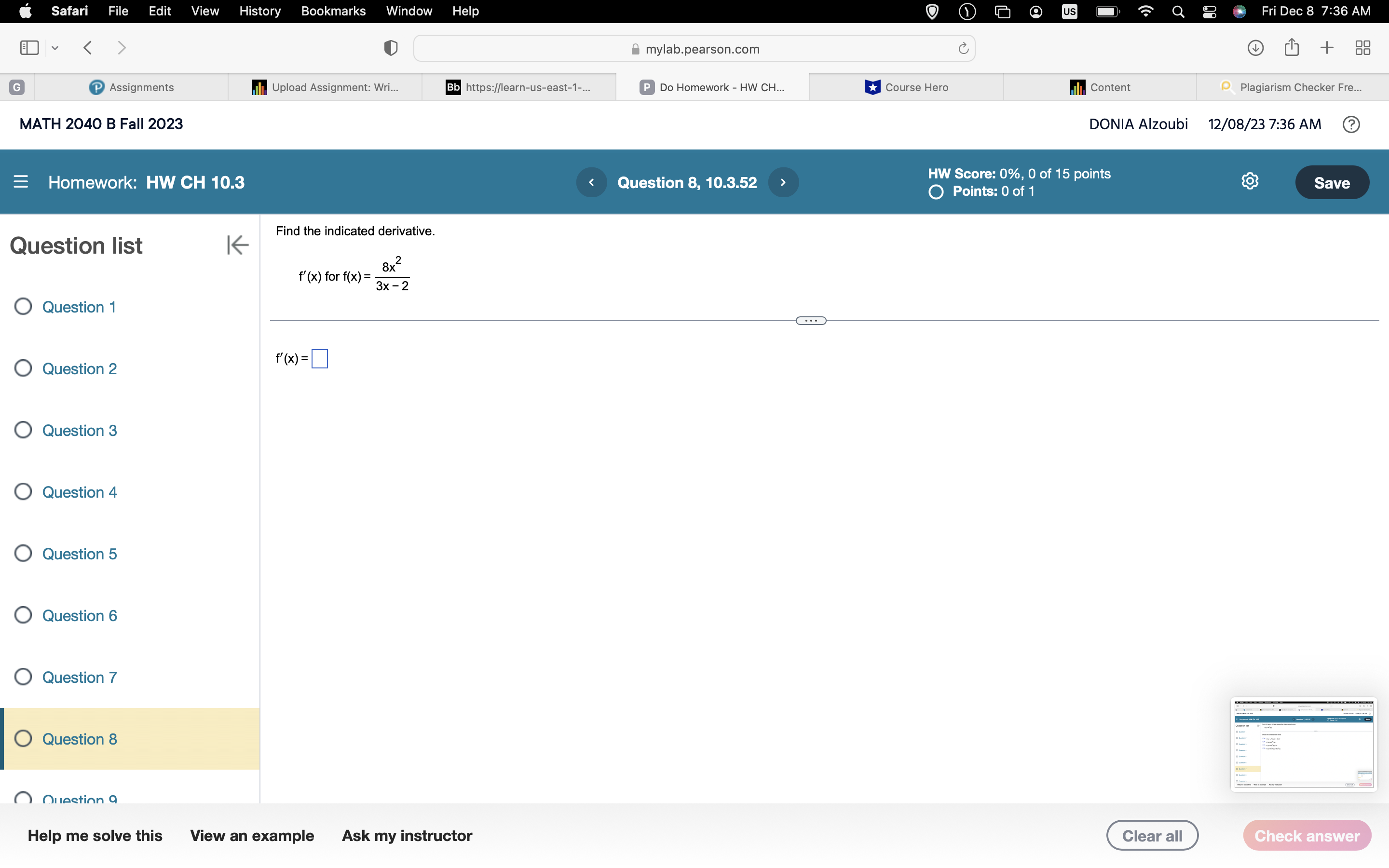Viewport: 1389px width, 868px height.
Task: Click the Check answer button
Action: click(1307, 835)
